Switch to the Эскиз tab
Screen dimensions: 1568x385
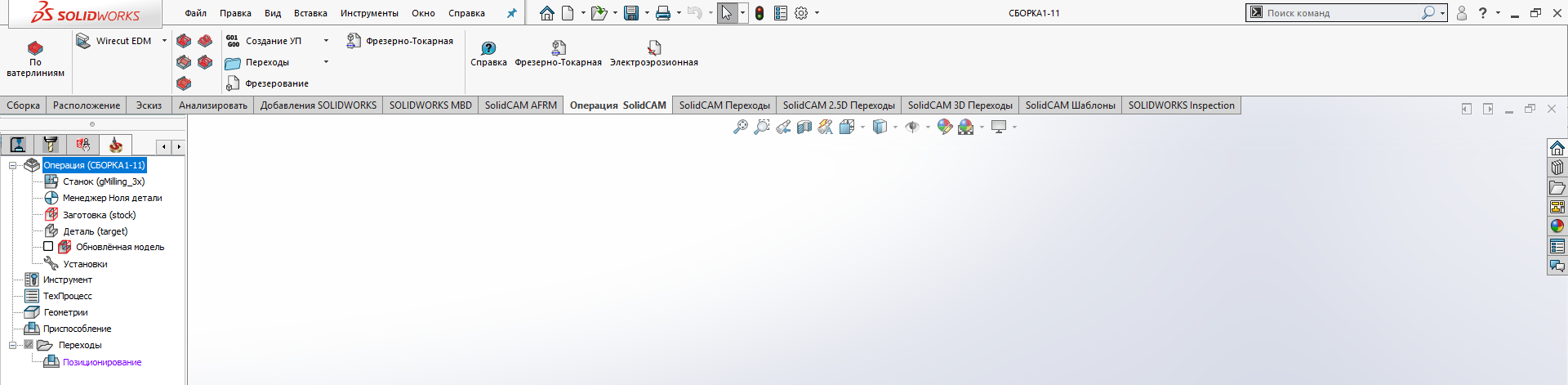click(149, 105)
